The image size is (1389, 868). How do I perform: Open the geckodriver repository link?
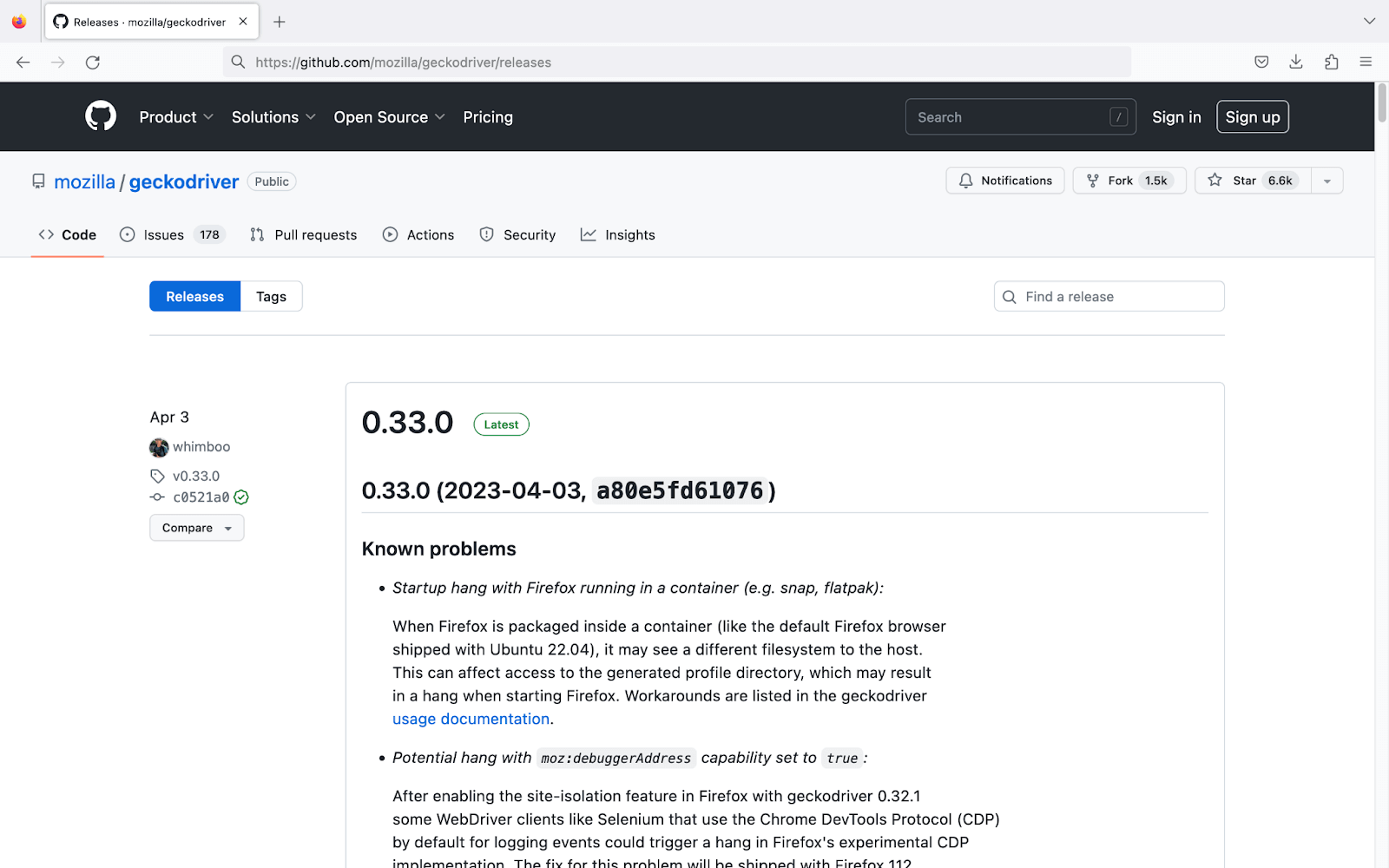(x=184, y=181)
